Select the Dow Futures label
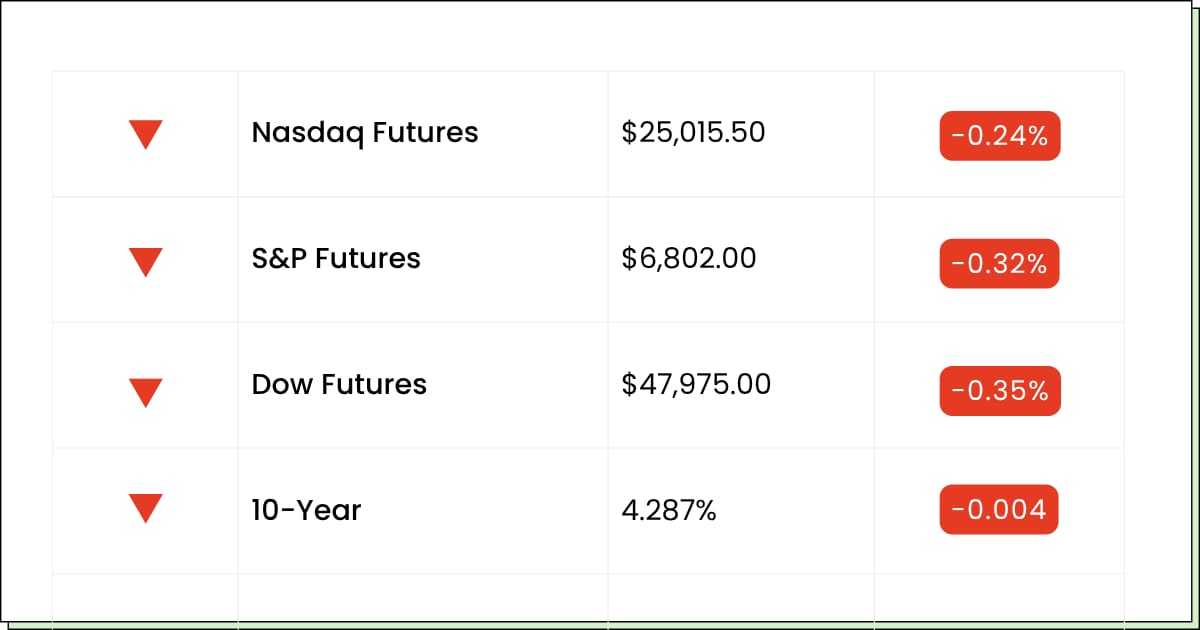Image resolution: width=1200 pixels, height=630 pixels. pos(339,385)
